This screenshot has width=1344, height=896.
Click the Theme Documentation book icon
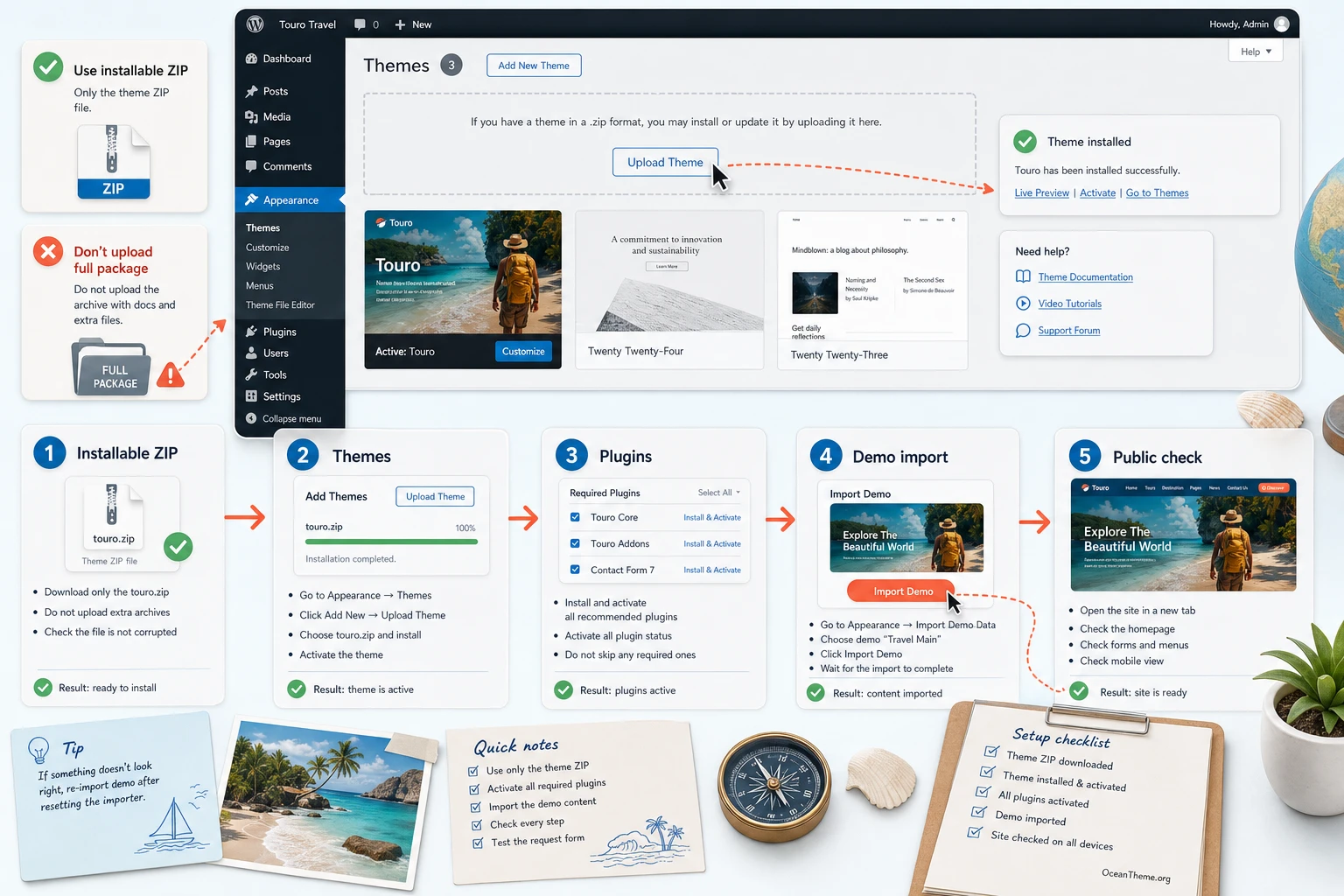click(x=1023, y=276)
